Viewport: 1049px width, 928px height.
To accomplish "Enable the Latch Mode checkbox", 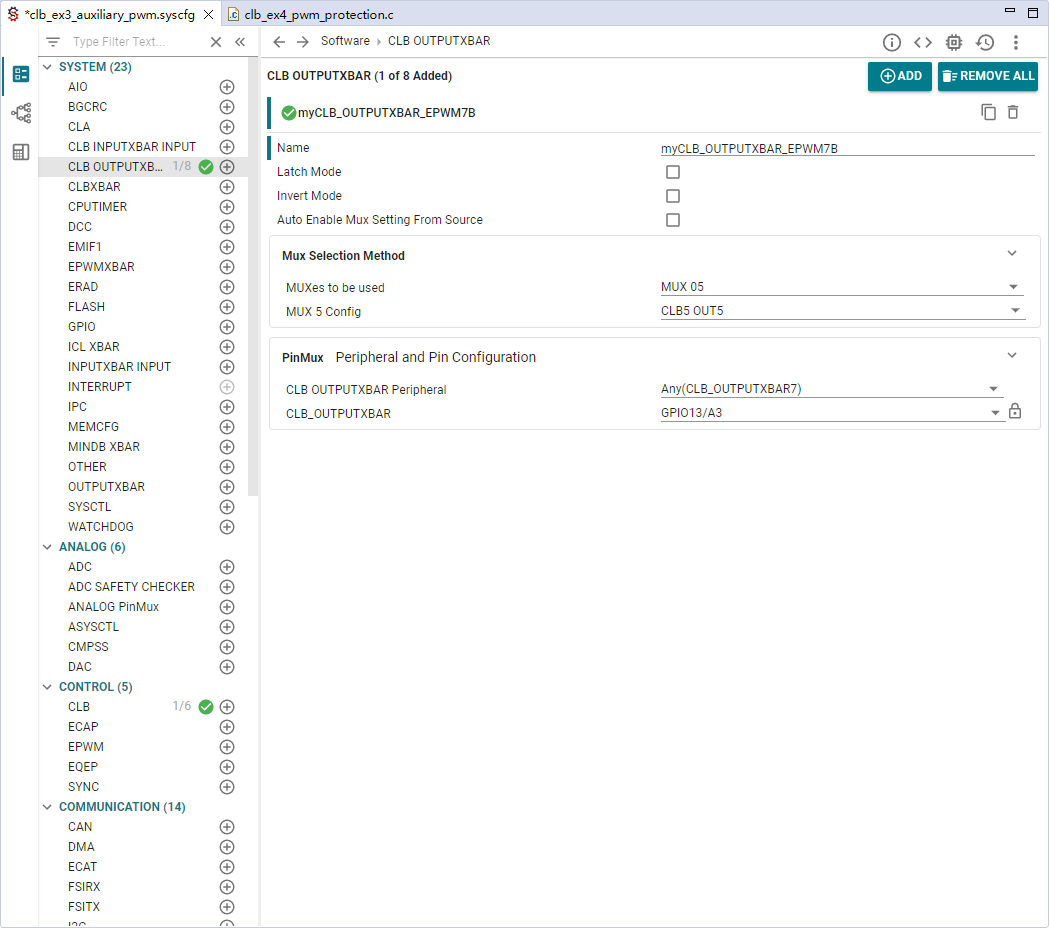I will click(x=672, y=172).
